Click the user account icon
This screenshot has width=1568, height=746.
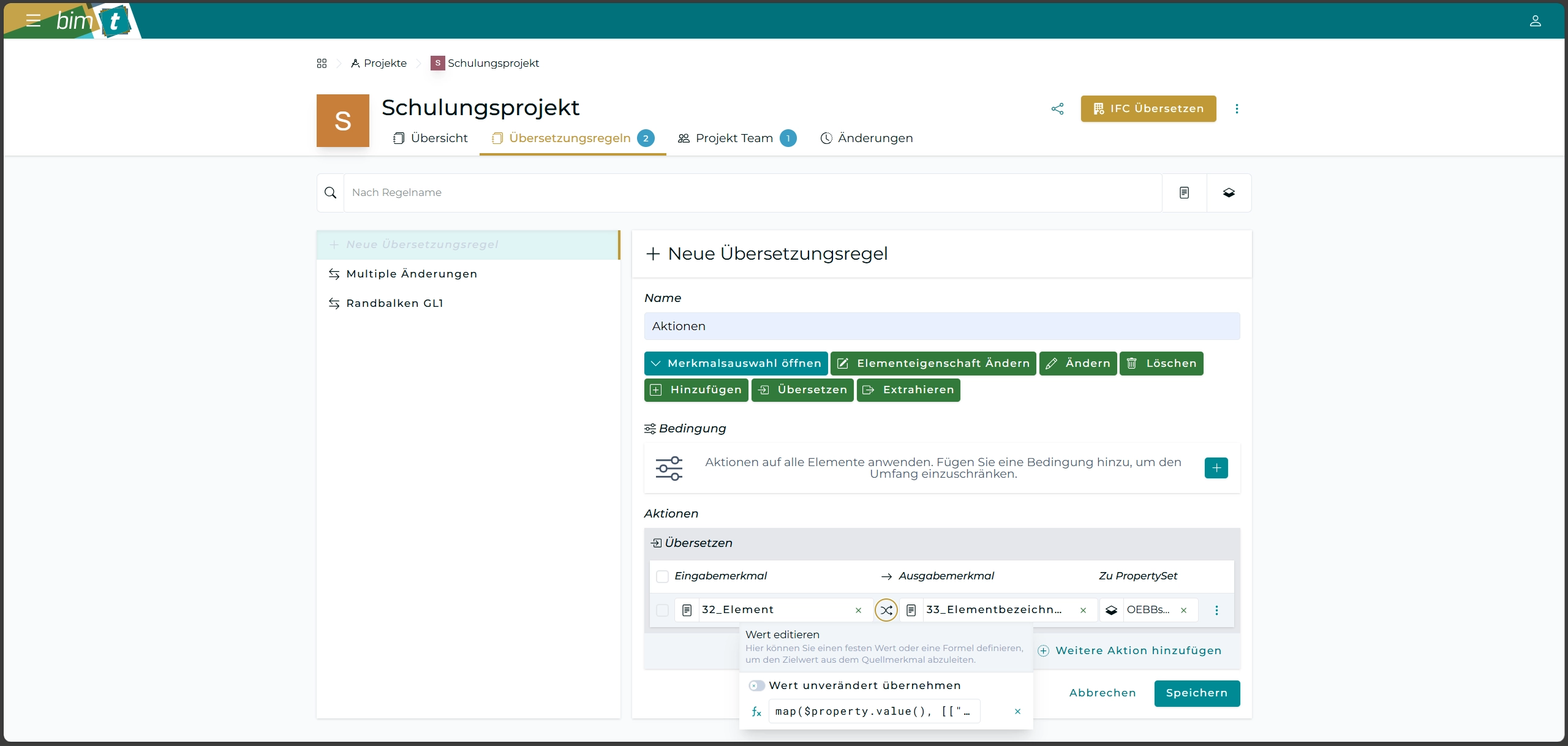point(1535,21)
